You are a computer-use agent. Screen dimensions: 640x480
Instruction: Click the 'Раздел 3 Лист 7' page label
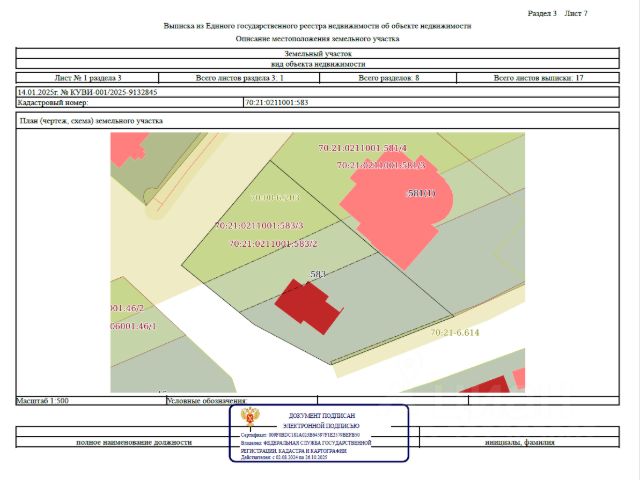[558, 13]
